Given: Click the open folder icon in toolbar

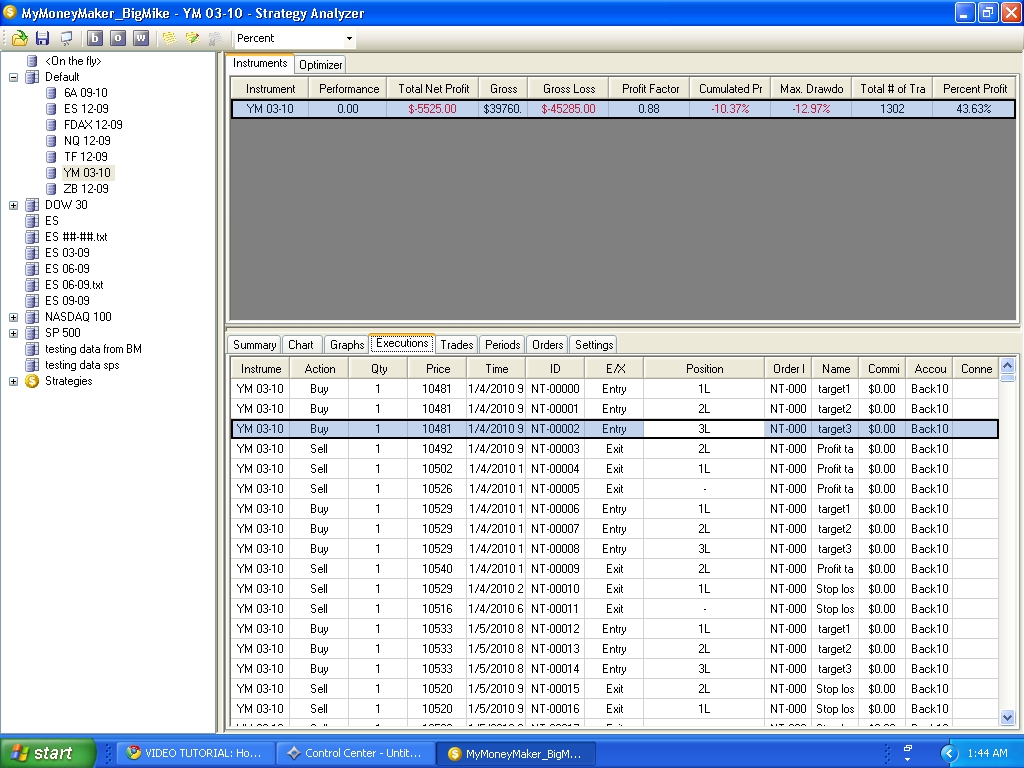Looking at the screenshot, I should [20, 39].
